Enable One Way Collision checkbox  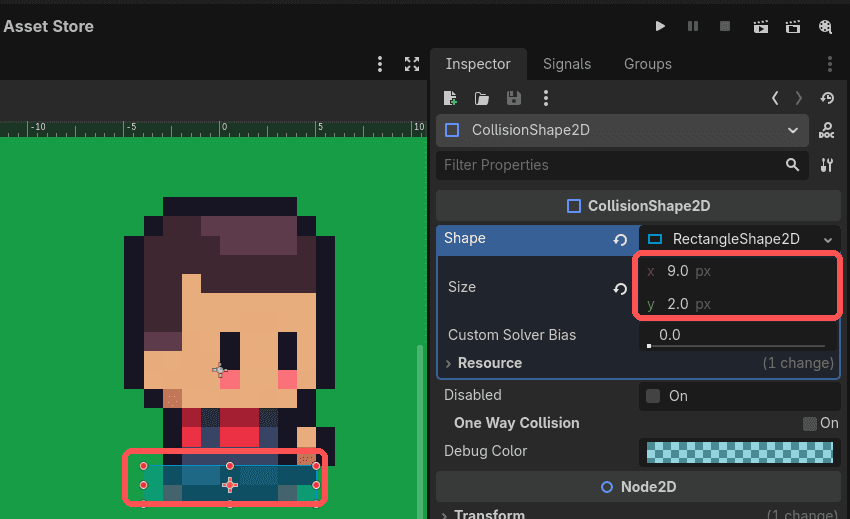tap(809, 424)
